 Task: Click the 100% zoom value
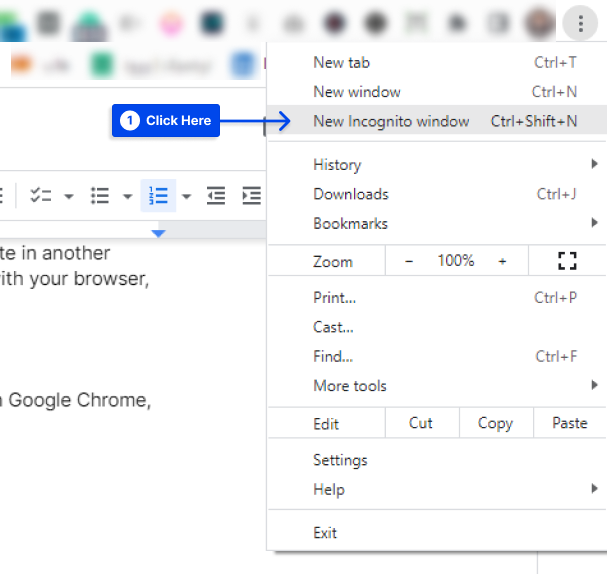(x=456, y=261)
